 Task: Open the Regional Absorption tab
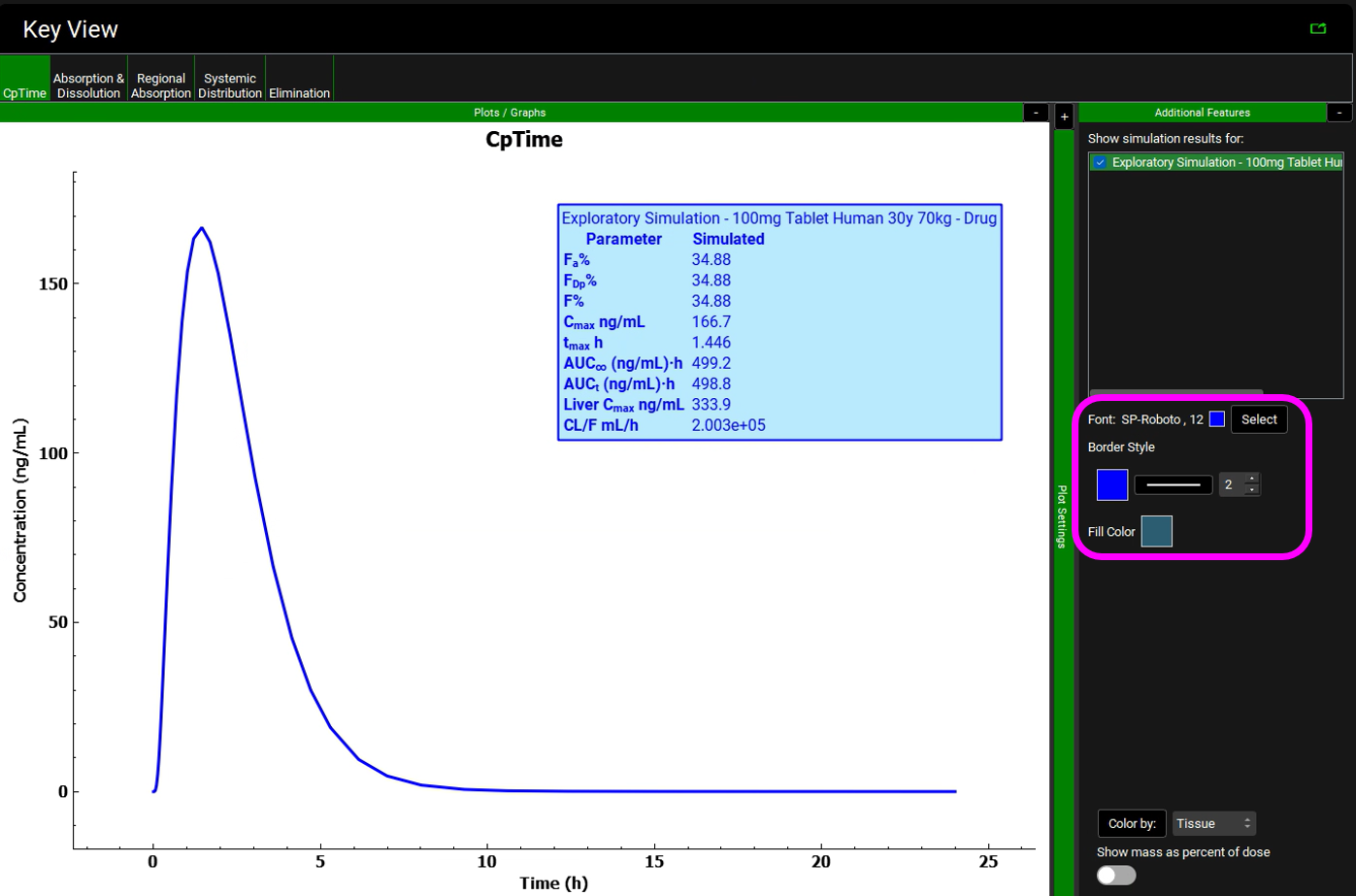pos(160,85)
